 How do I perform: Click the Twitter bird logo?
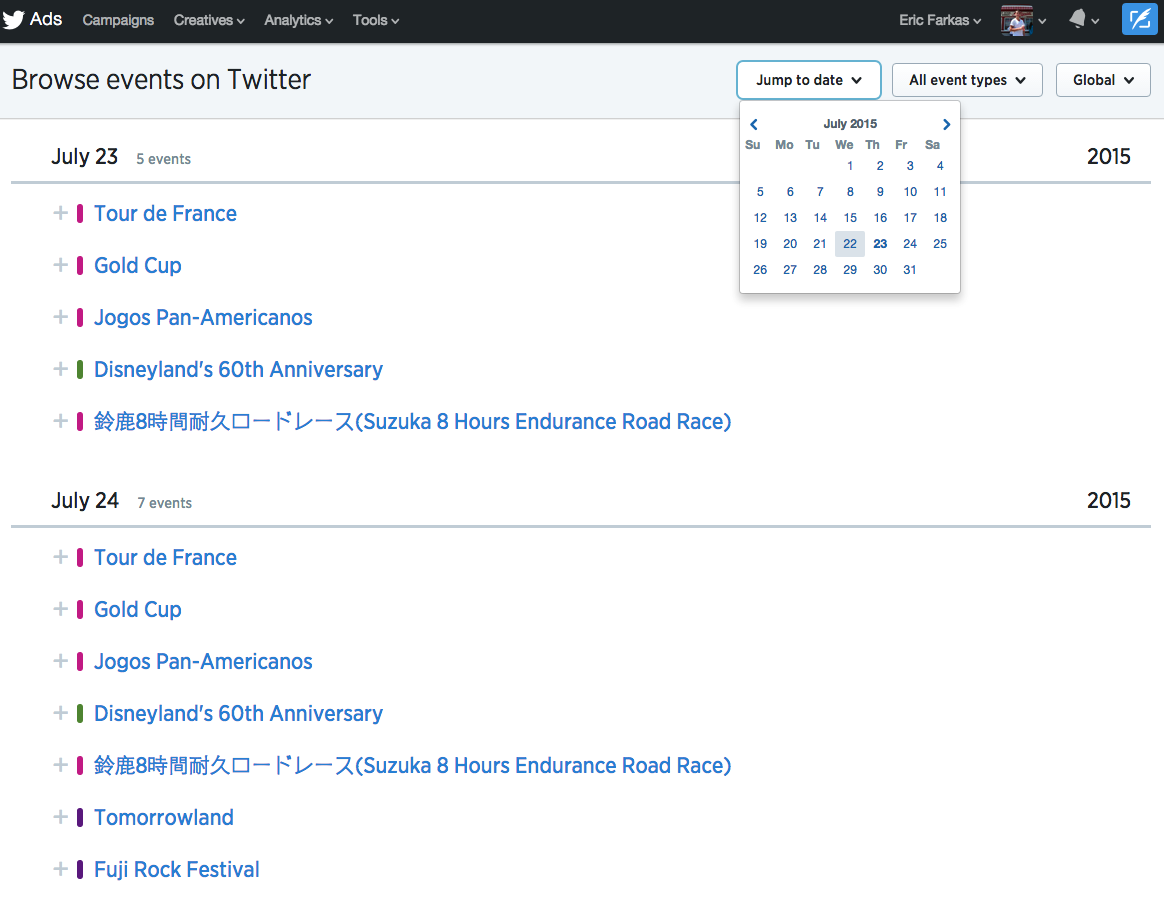click(14, 20)
